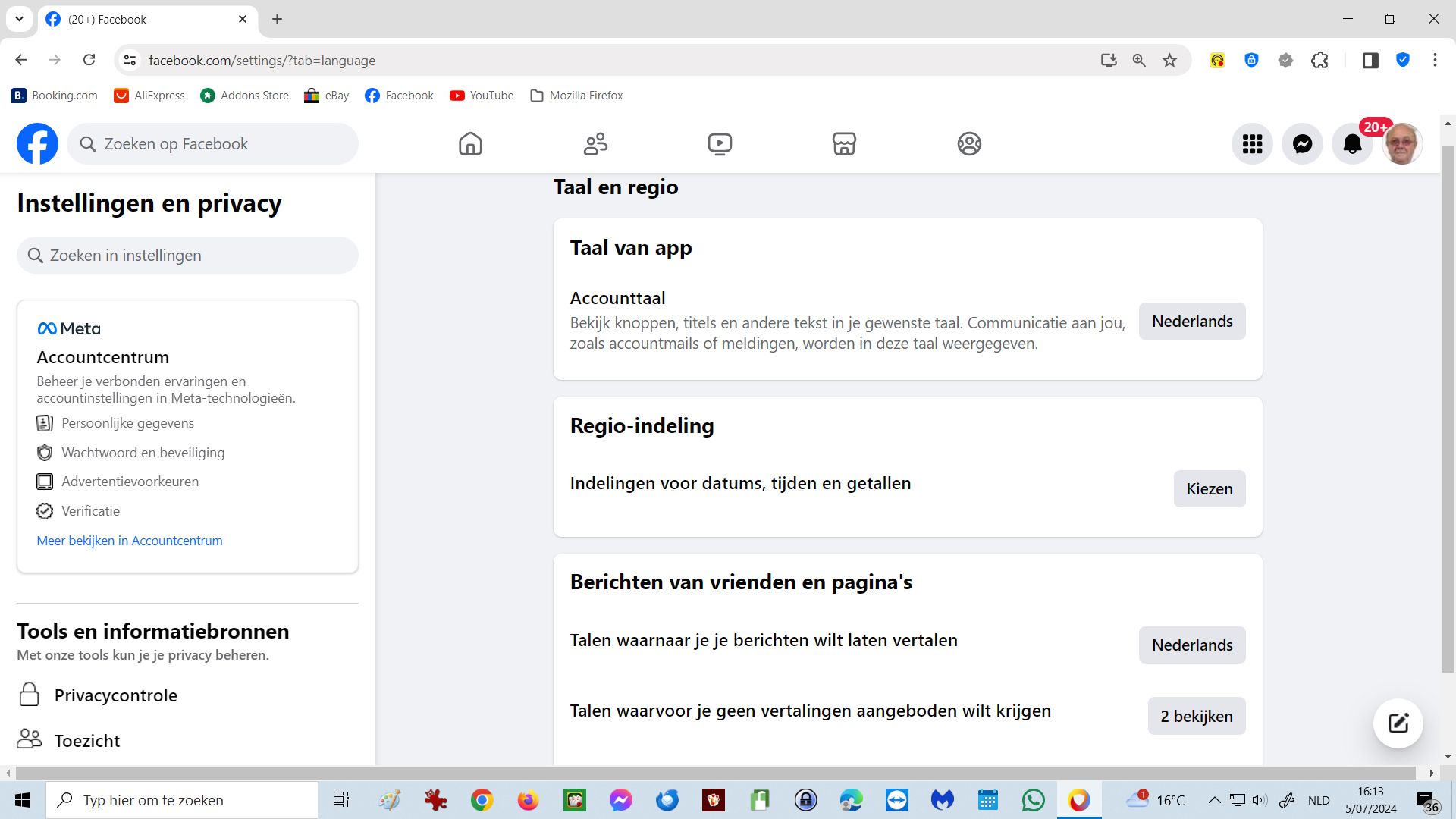Click the Zoeken in instellingen field

pyautogui.click(x=187, y=256)
